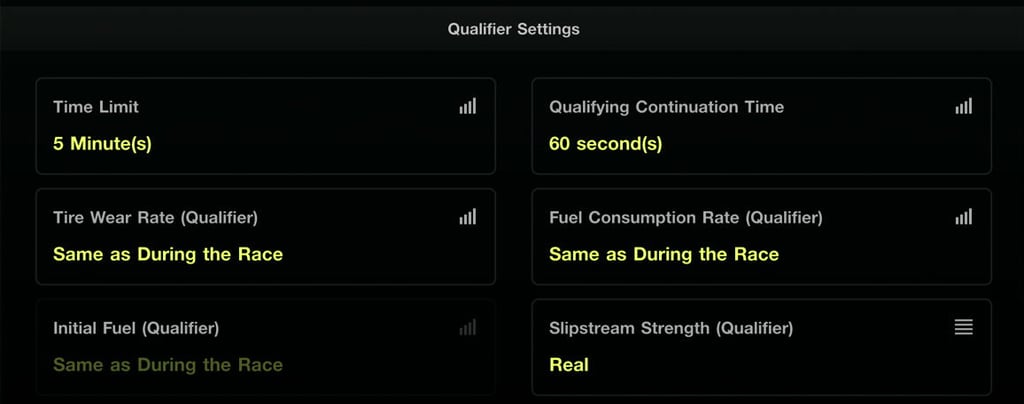Open Fuel Consumption Rate 'Same as During the Race' value
This screenshot has width=1024, height=404.
[x=664, y=254]
